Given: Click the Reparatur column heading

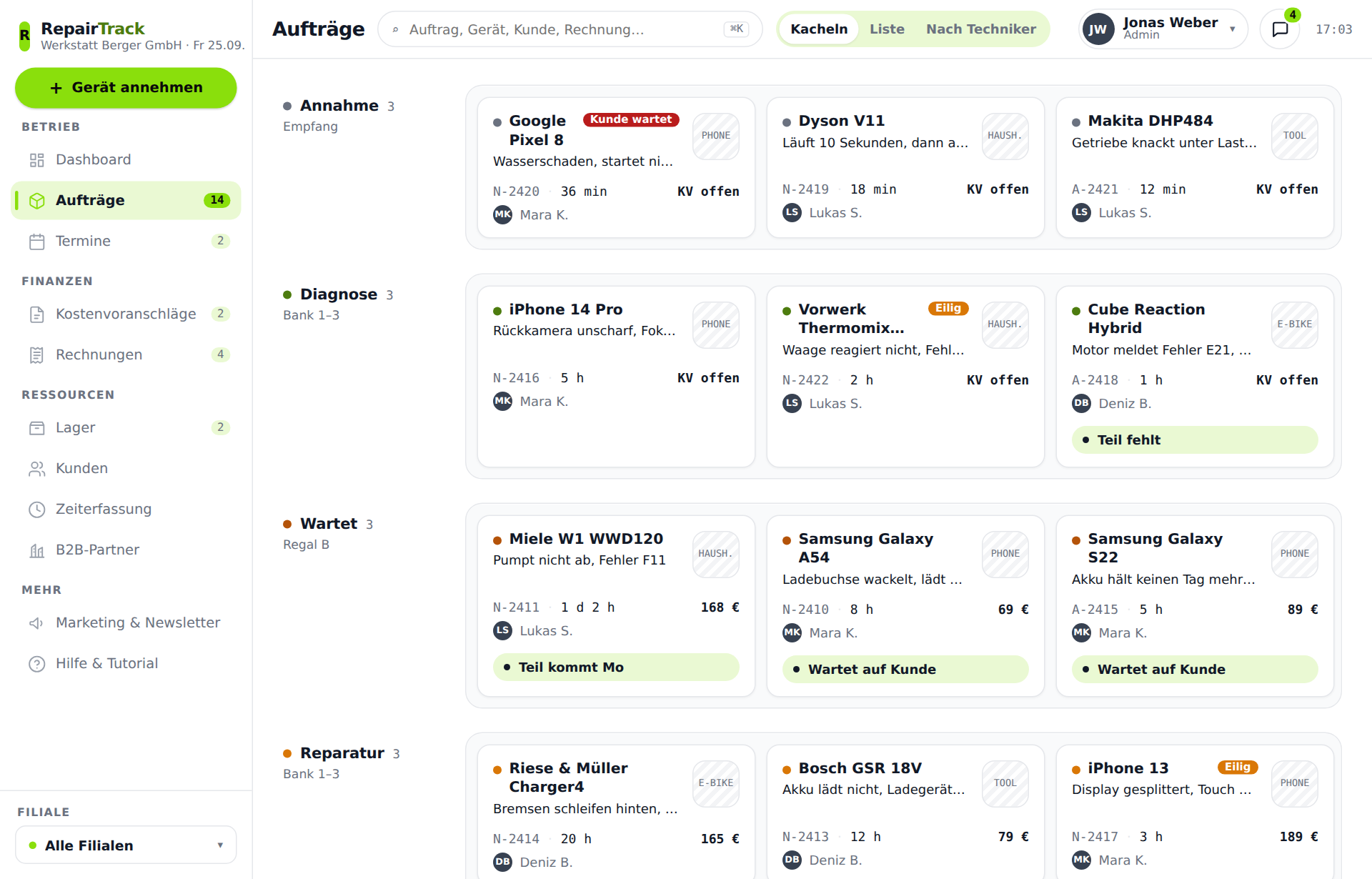Looking at the screenshot, I should (342, 753).
